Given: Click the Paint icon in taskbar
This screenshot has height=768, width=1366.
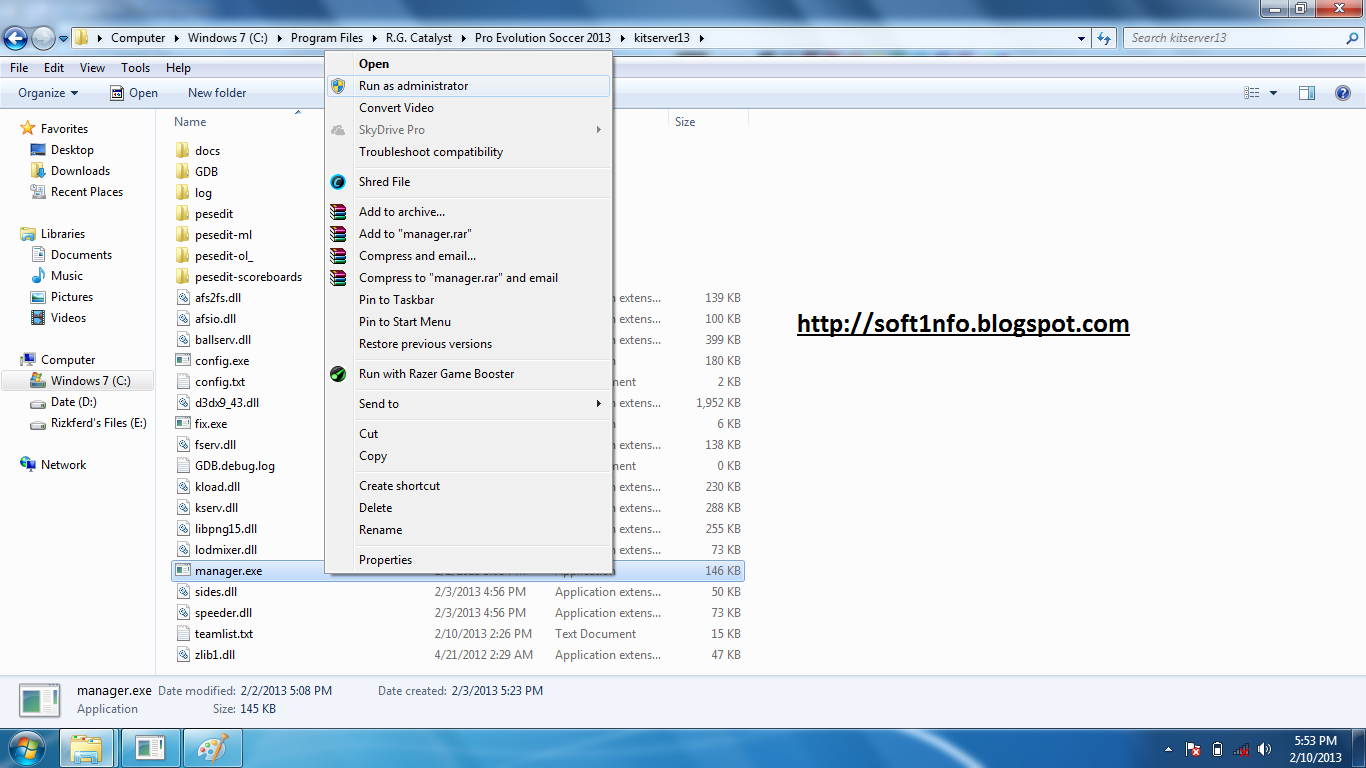Looking at the screenshot, I should pos(212,748).
